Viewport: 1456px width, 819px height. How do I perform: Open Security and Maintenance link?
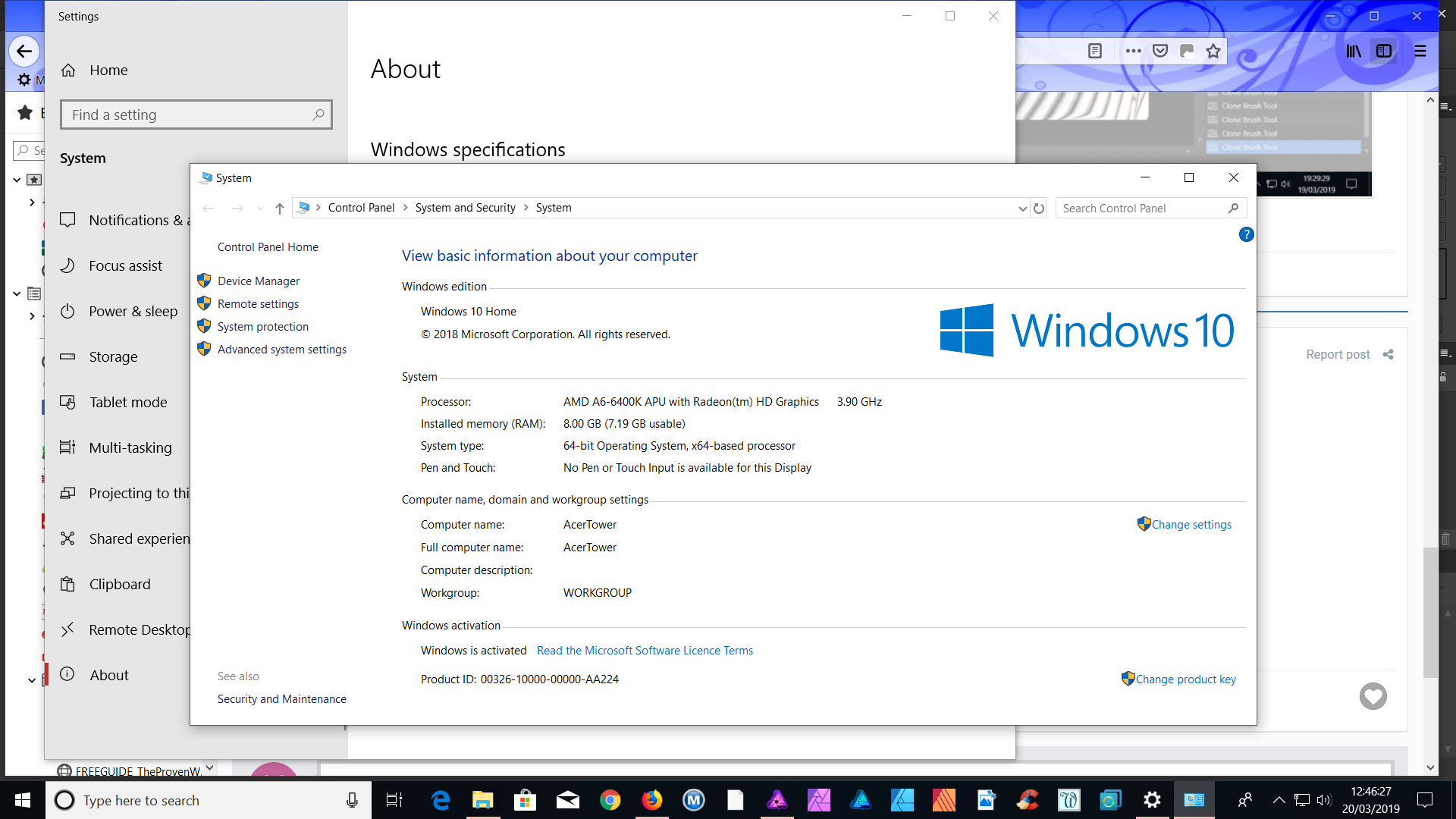[x=281, y=699]
